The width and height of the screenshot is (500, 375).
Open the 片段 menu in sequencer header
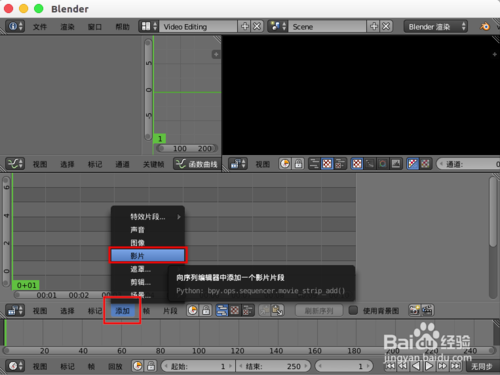[170, 311]
